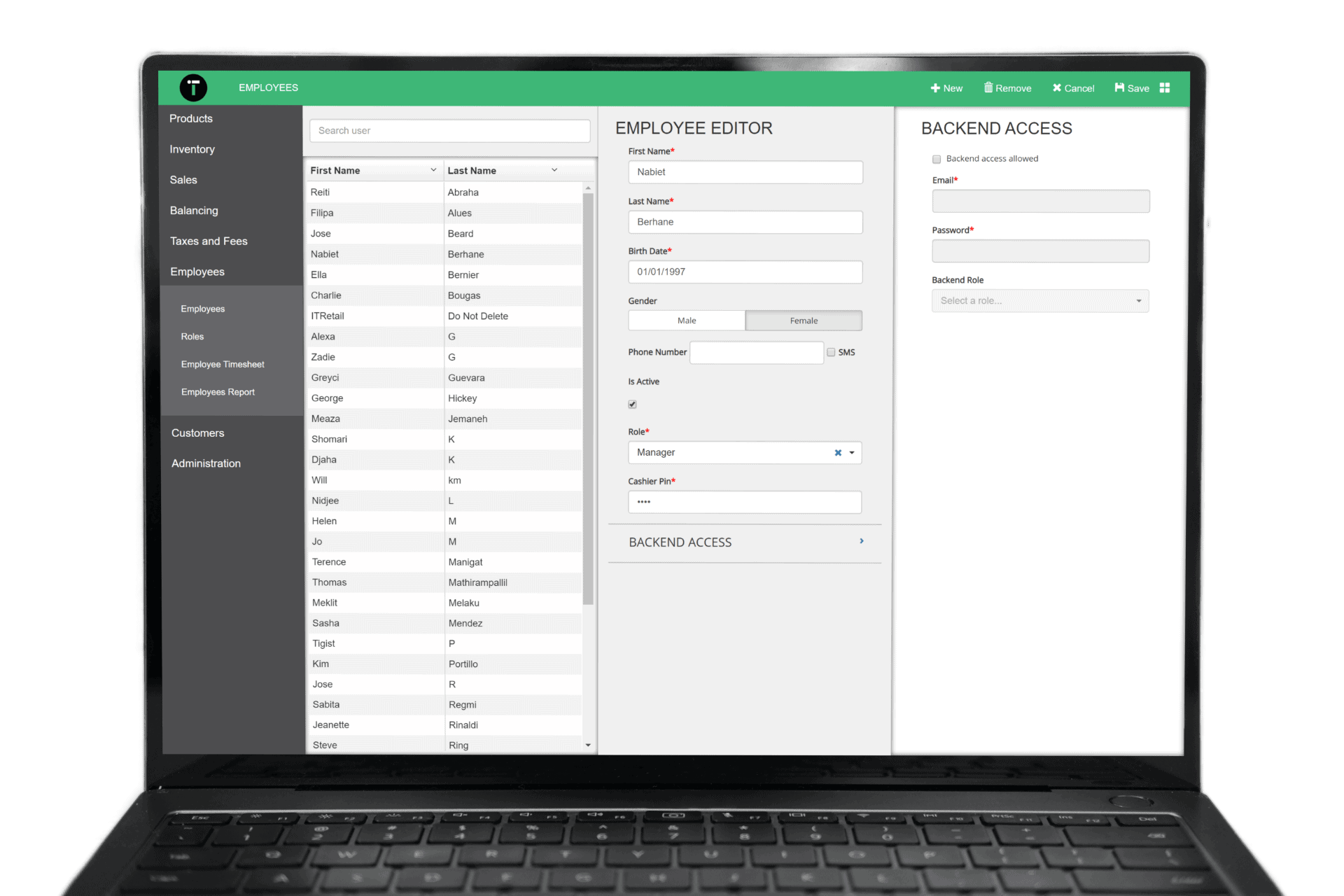Viewport: 1344px width, 896px height.
Task: Select employee row Greyci Guevara
Action: coord(444,377)
